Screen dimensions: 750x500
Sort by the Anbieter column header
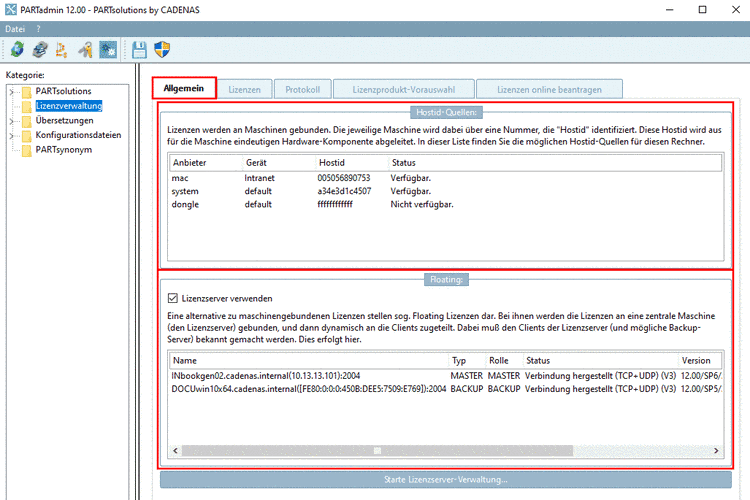click(x=206, y=163)
